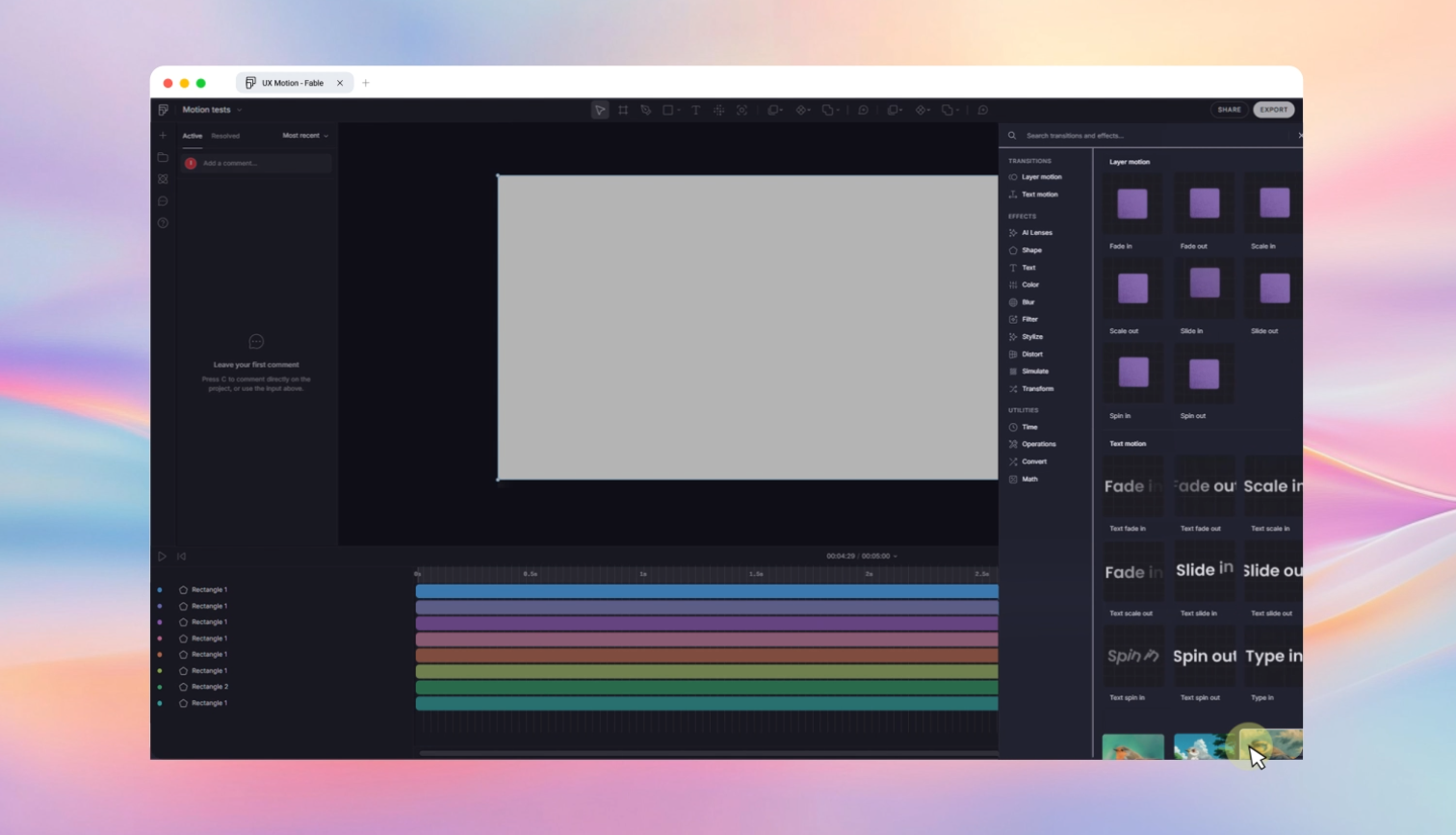
Task: Click the timeline horizontal scrollbar
Action: (708, 753)
